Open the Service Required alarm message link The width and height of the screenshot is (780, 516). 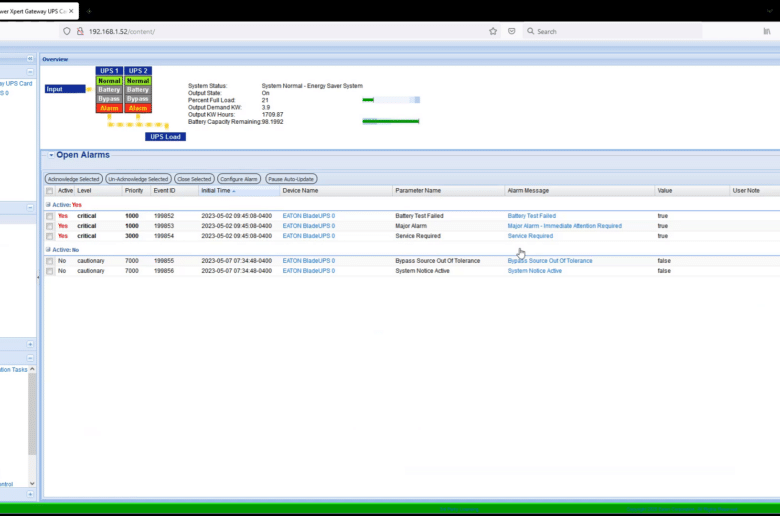tap(530, 236)
